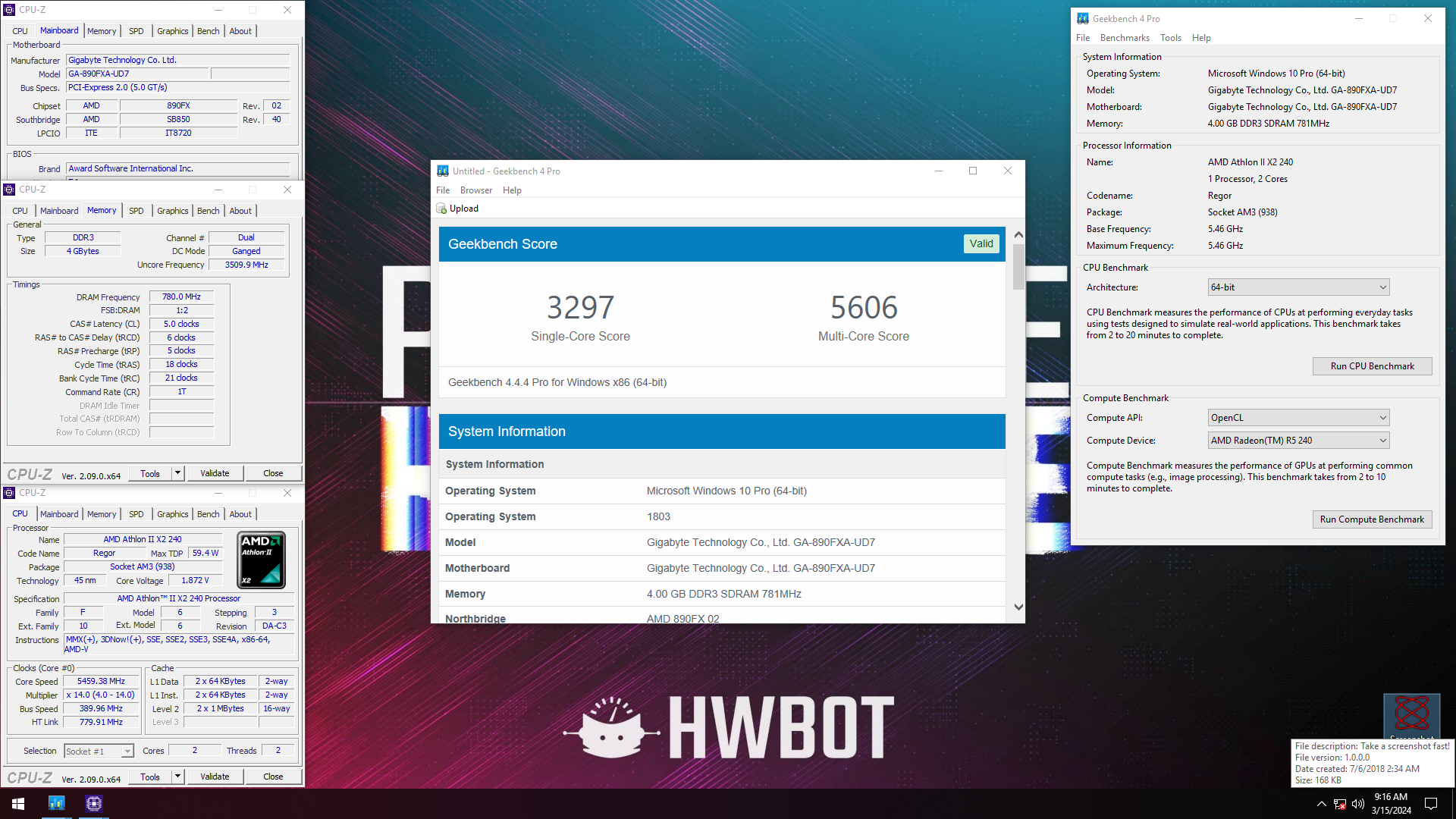Click Close button in CPU-Z CPU window
This screenshot has height=819, width=1456.
273,777
